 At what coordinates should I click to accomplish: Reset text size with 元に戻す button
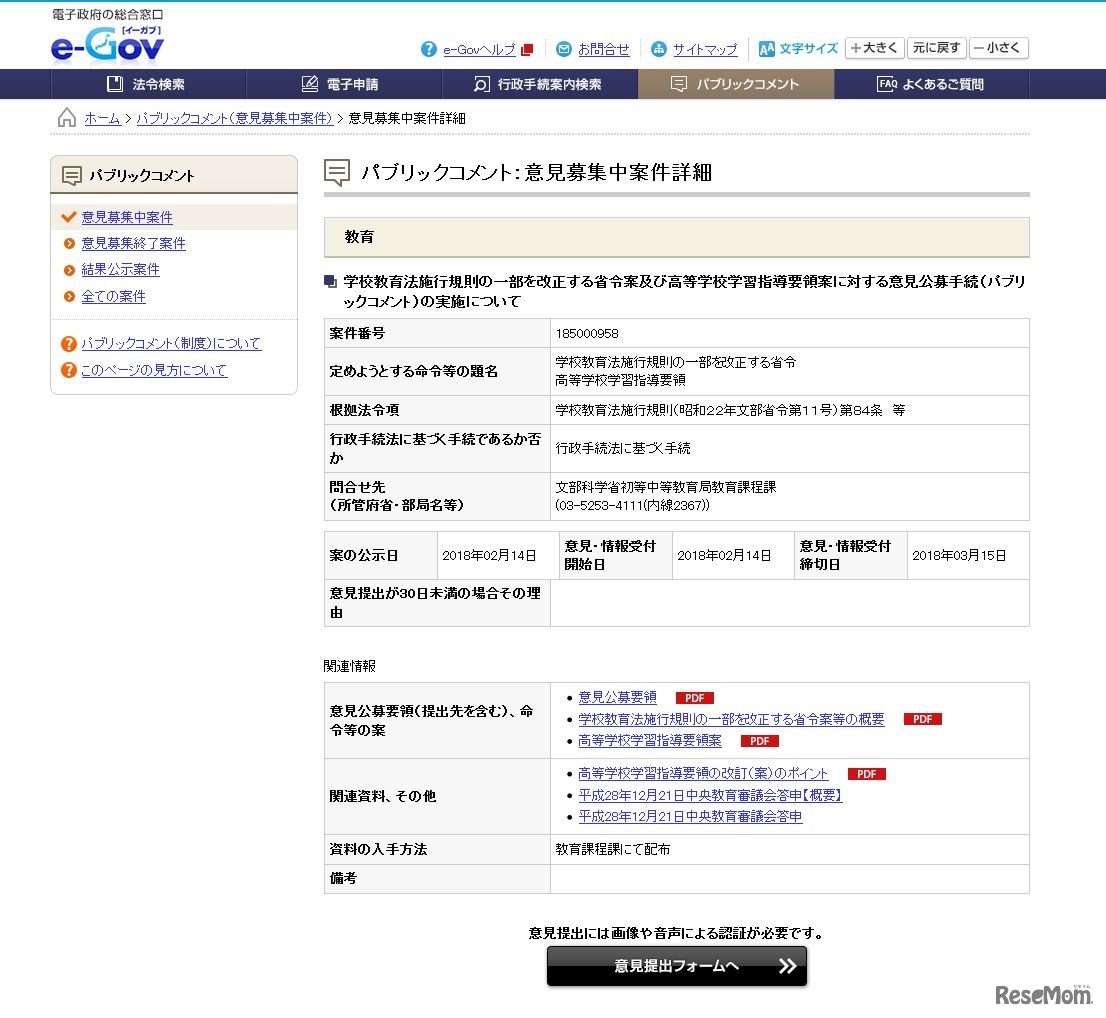[937, 48]
